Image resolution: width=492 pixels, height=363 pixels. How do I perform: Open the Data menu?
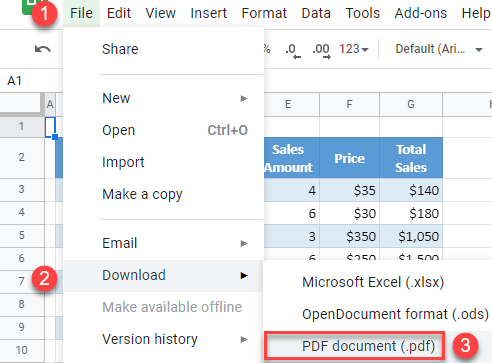tap(316, 13)
